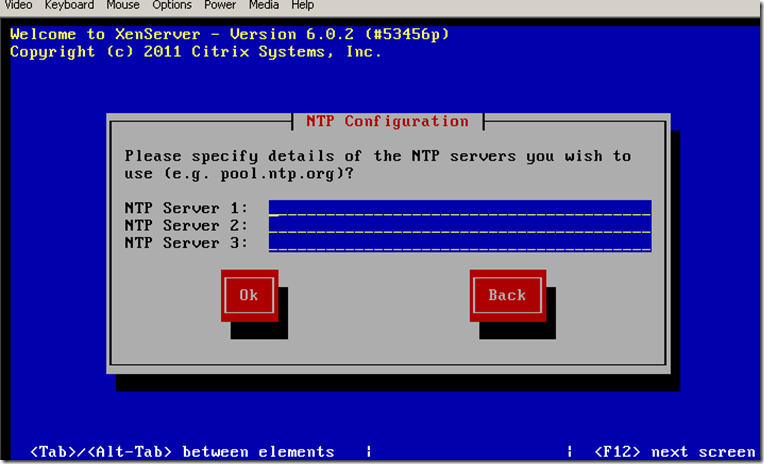Screen dimensions: 764x464
Task: Click the Citrix Systems copyright line
Action: click(x=195, y=52)
